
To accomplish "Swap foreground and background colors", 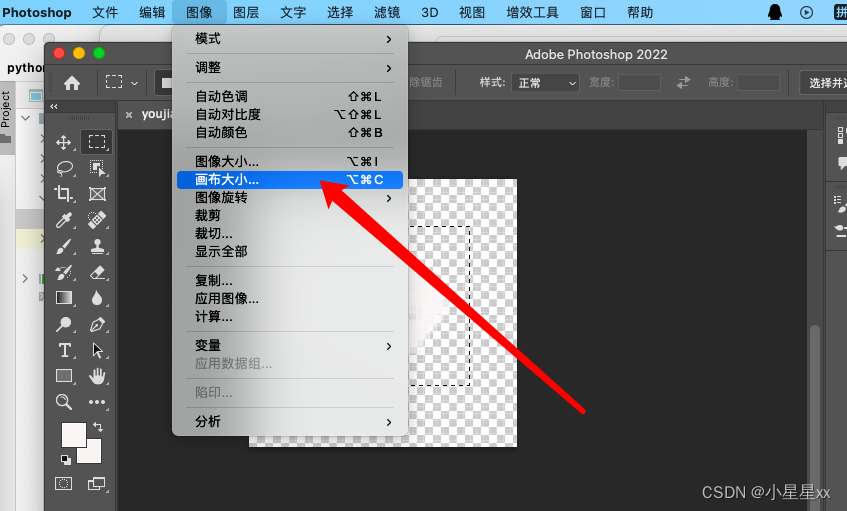I will (98, 427).
